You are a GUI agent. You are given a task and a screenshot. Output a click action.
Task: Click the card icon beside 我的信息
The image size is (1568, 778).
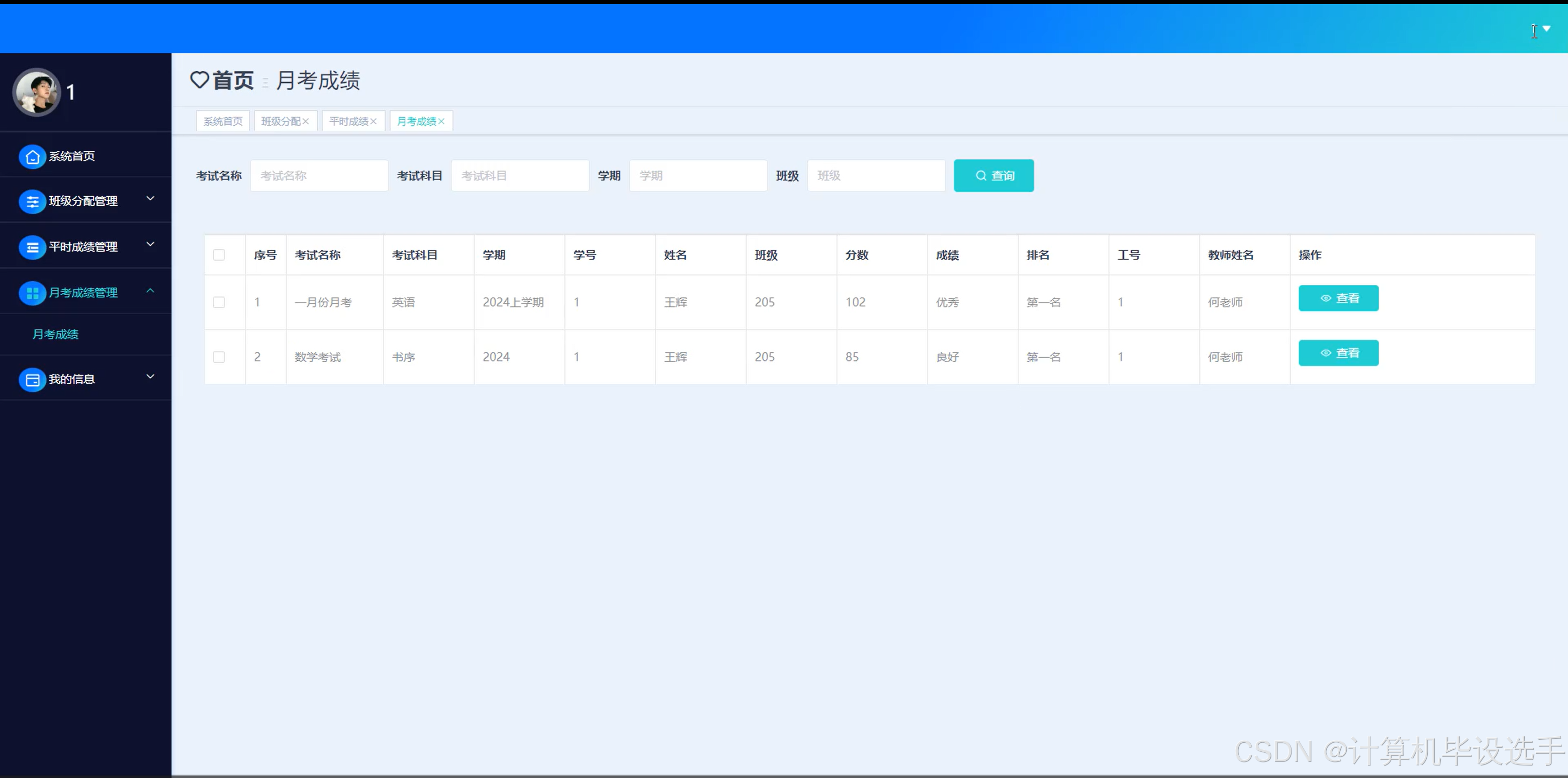32,380
